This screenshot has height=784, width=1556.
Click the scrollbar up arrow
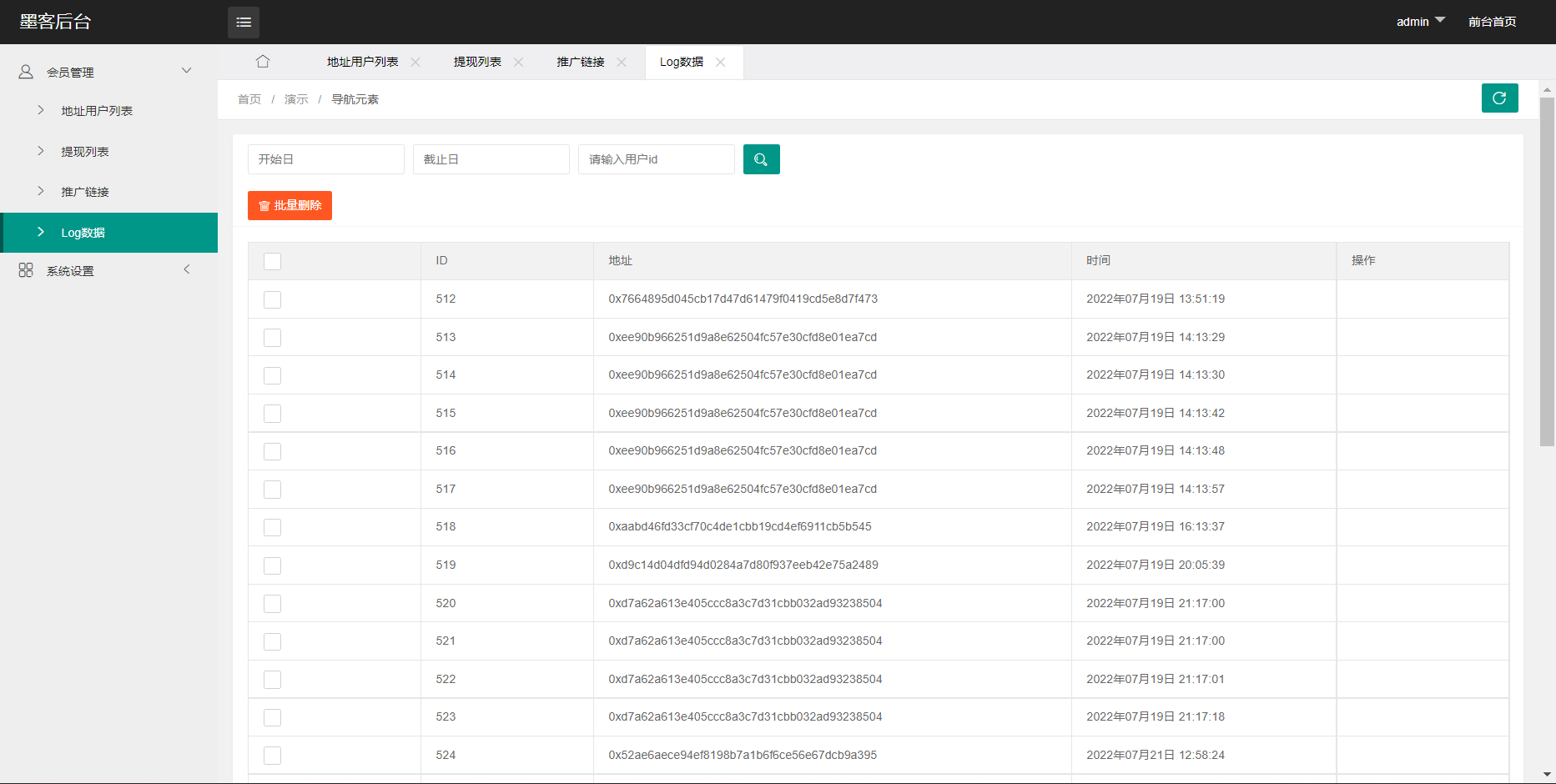[x=1547, y=89]
